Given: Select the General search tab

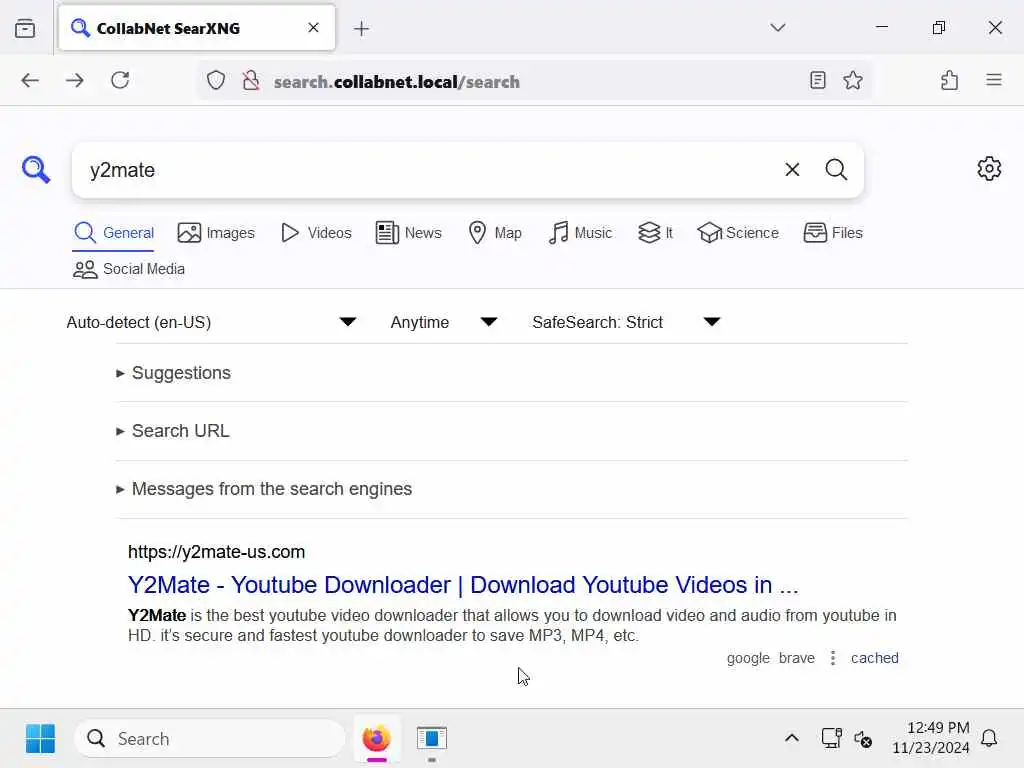Looking at the screenshot, I should [x=114, y=233].
